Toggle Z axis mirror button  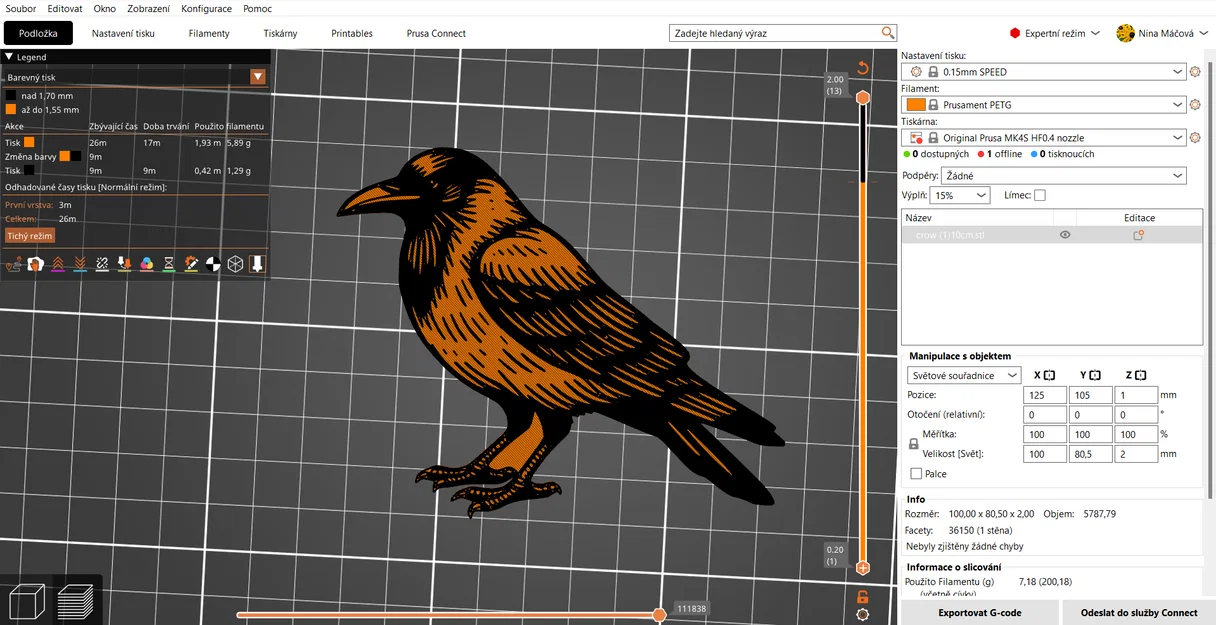click(x=1141, y=375)
